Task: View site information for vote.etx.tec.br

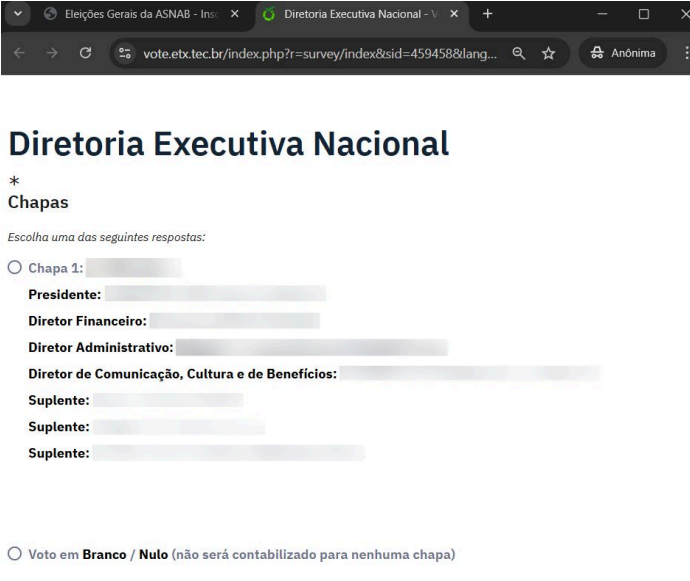Action: tap(125, 53)
